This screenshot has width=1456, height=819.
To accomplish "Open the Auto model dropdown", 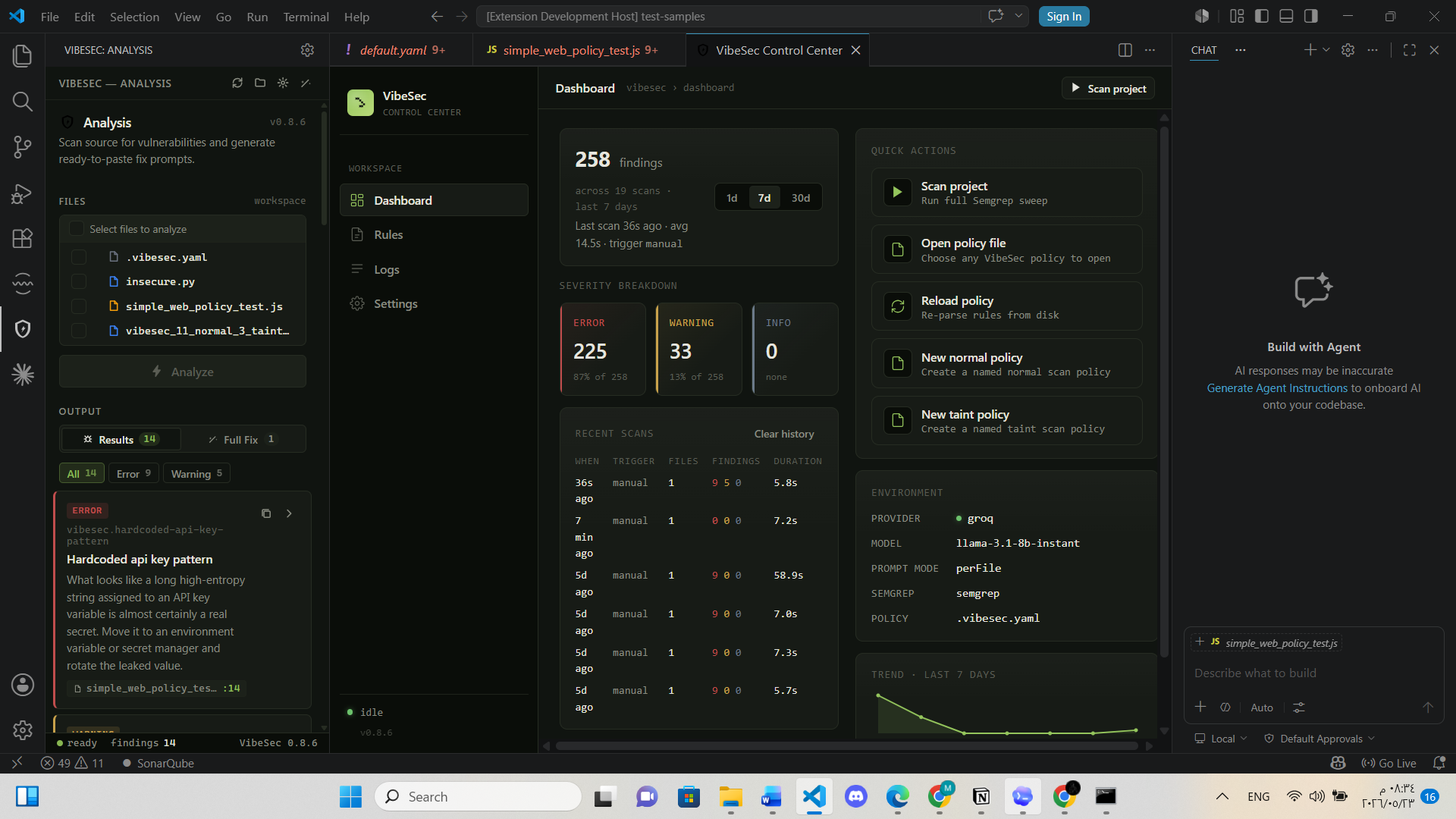I will click(x=1262, y=708).
